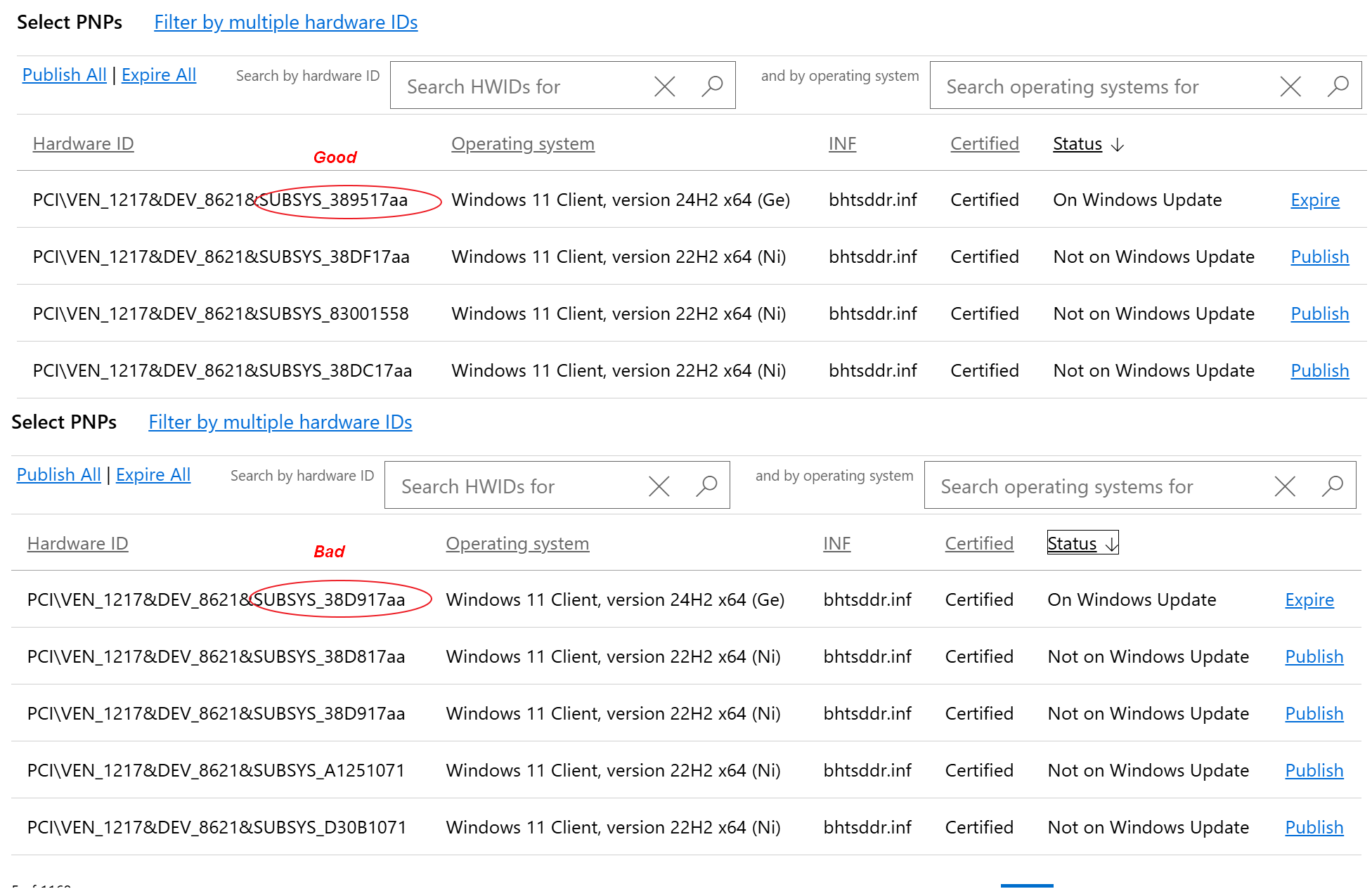
Task: Publish the SUBSYS_A1251071 hardware ID
Action: [x=1313, y=770]
